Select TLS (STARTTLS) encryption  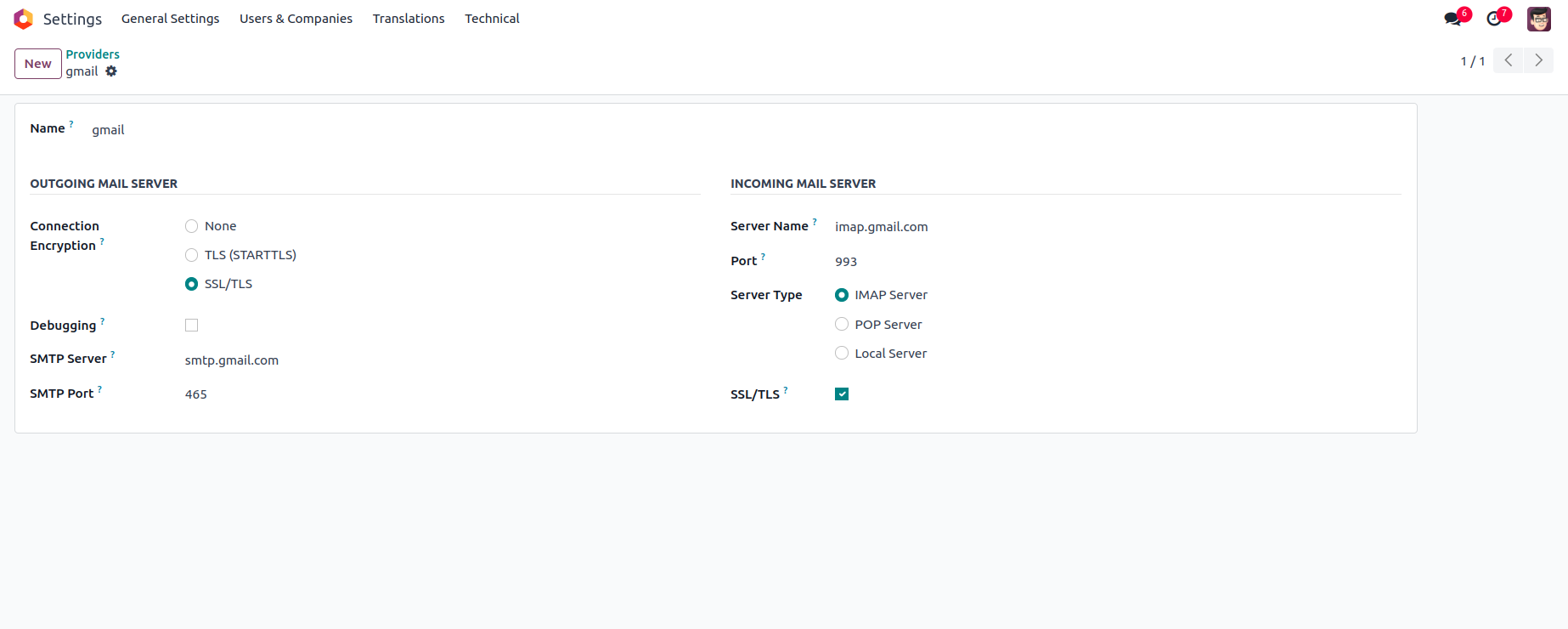pos(192,255)
